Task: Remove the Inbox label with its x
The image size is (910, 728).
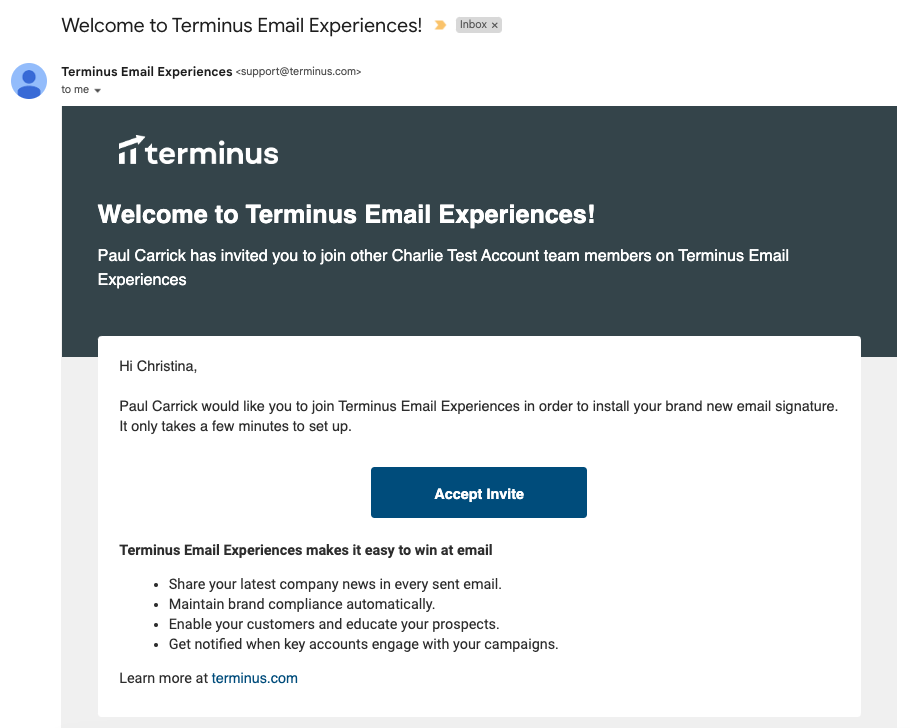Action: tap(494, 25)
